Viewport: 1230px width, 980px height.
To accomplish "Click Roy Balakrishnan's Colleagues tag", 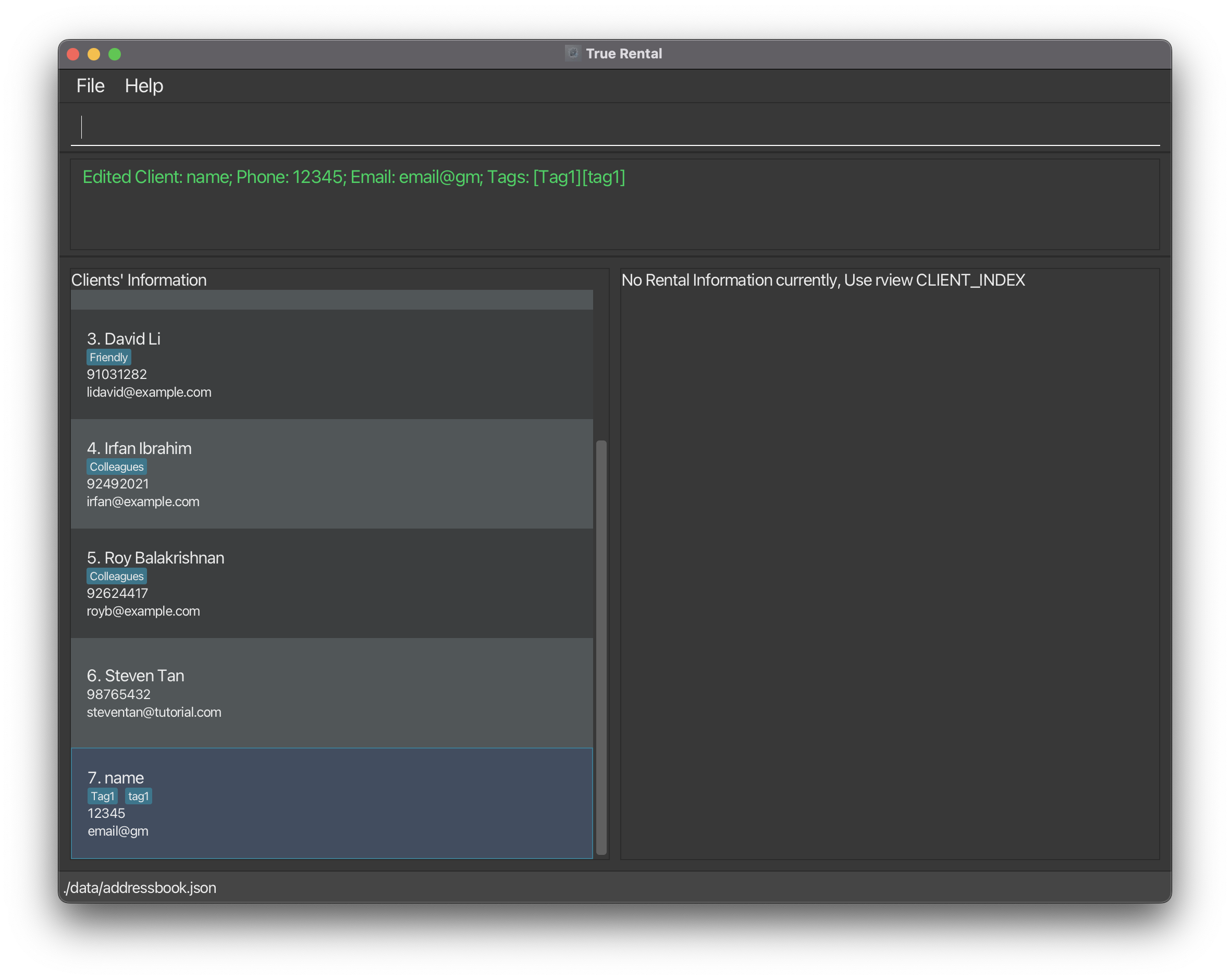I will pos(116,577).
